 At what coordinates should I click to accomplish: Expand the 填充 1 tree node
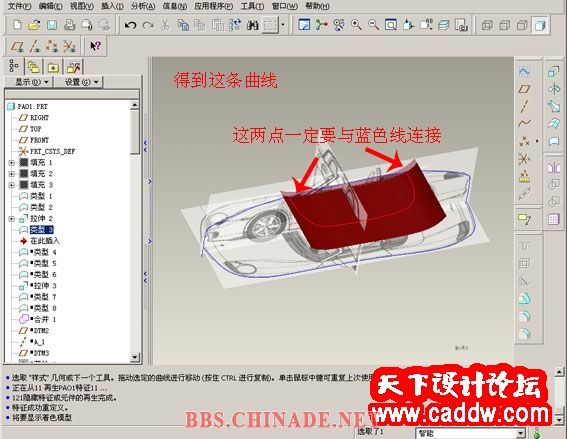(11, 163)
